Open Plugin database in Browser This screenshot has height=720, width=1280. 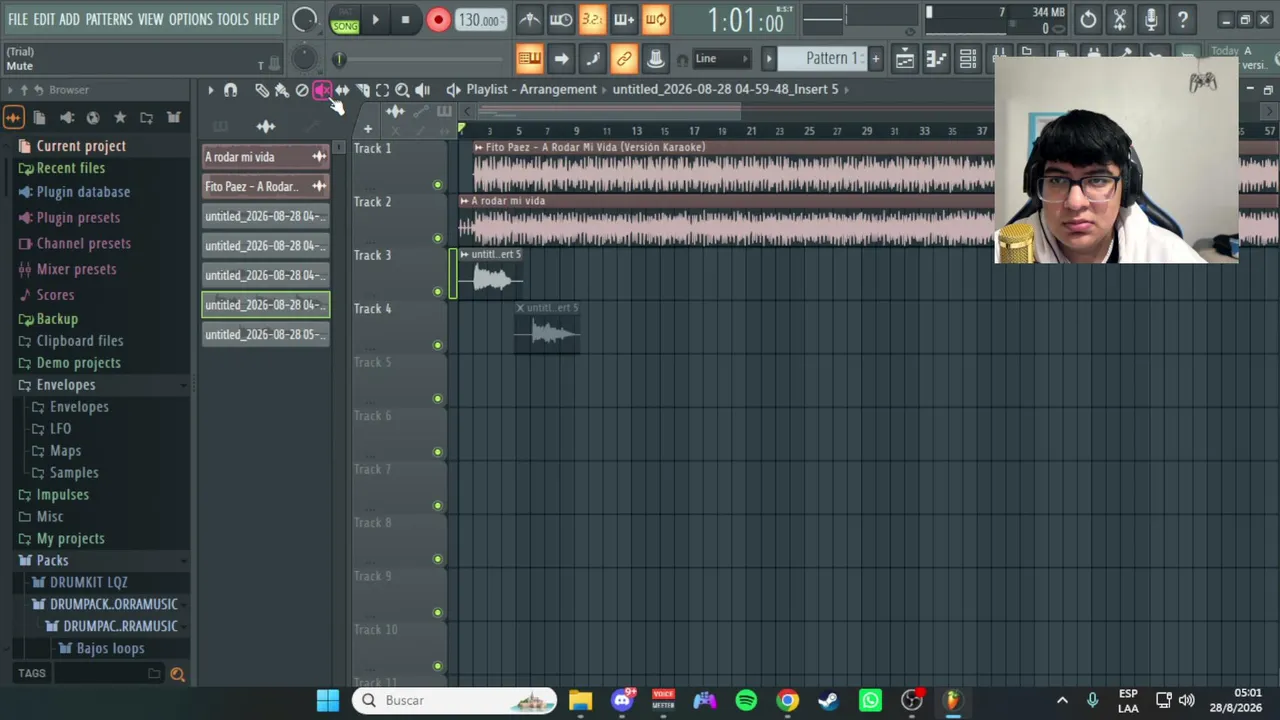click(83, 192)
